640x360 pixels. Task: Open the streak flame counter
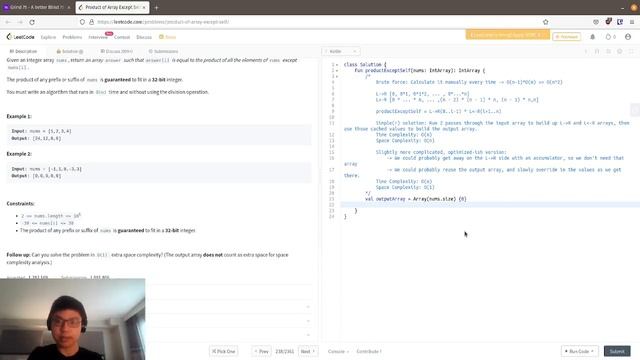tap(611, 37)
